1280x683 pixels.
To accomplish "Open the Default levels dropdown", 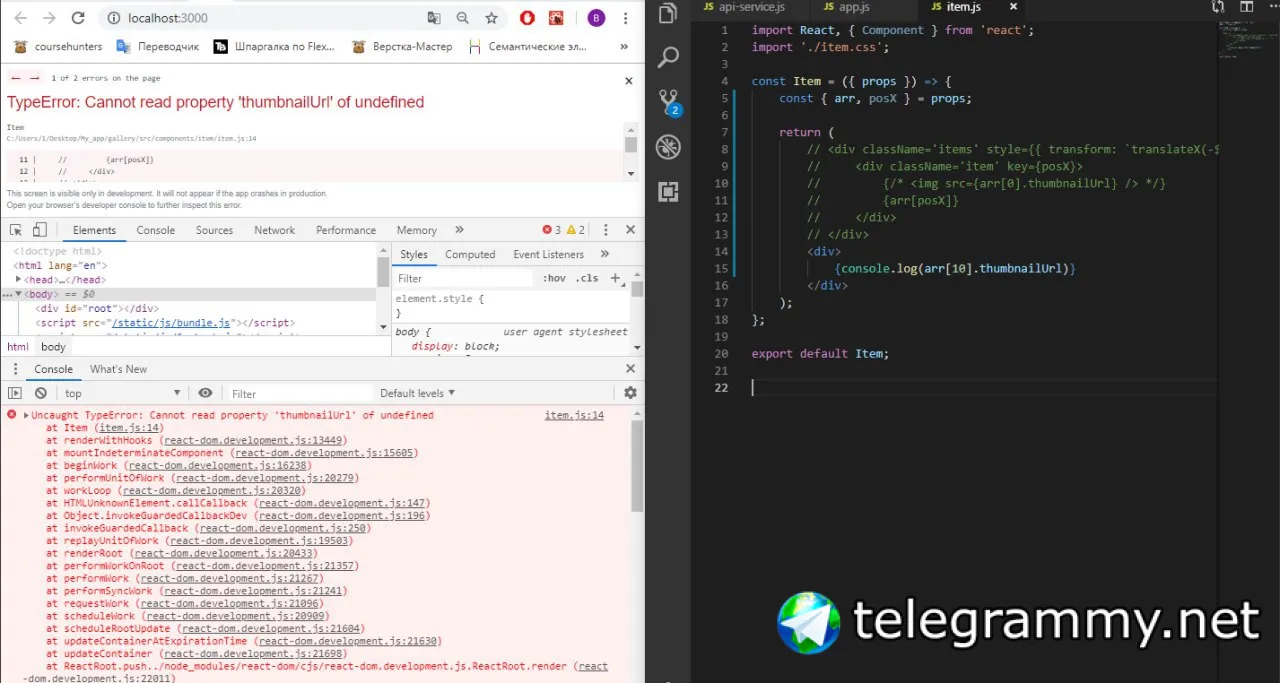I will tap(418, 393).
